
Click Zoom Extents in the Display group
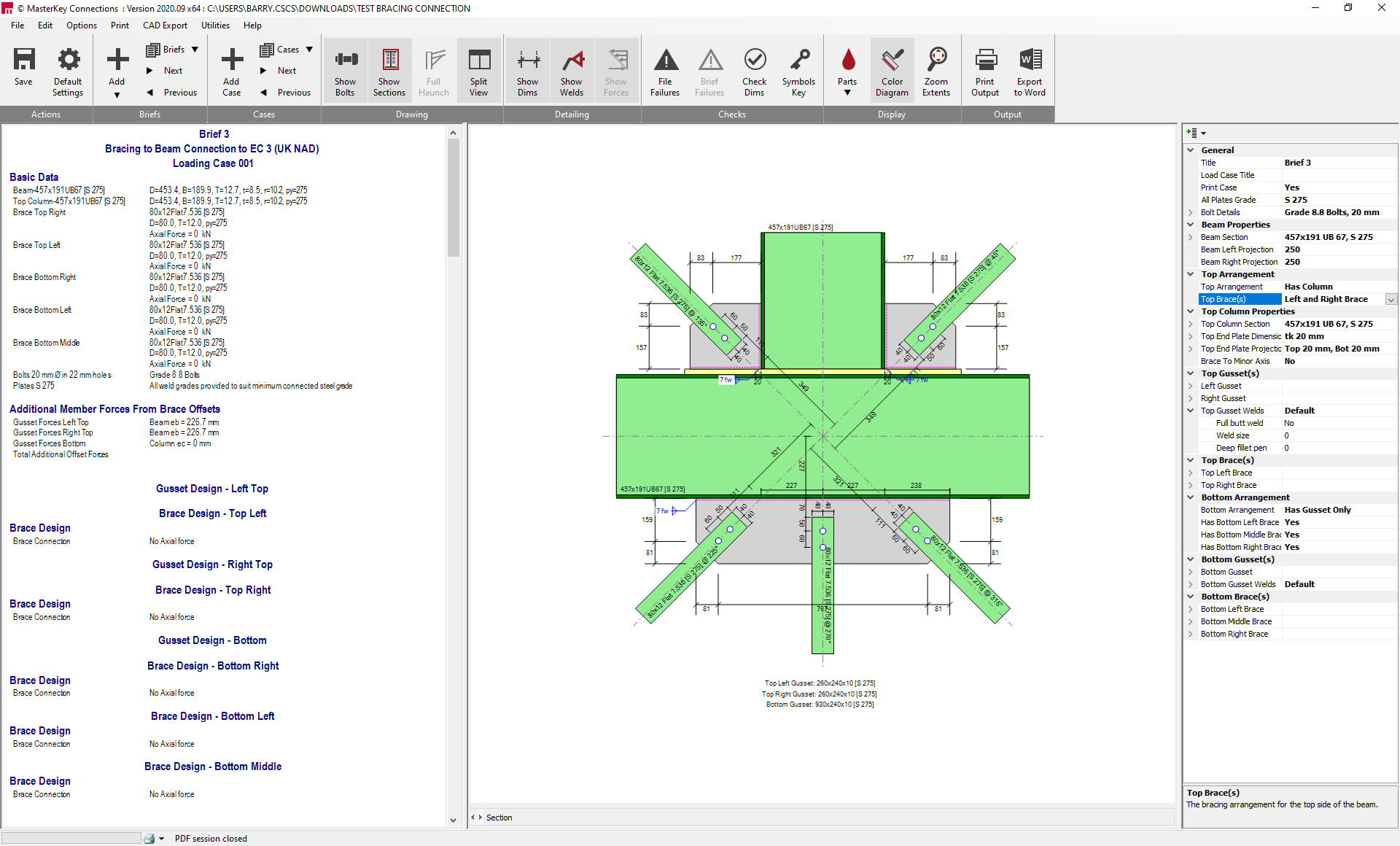pyautogui.click(x=937, y=69)
